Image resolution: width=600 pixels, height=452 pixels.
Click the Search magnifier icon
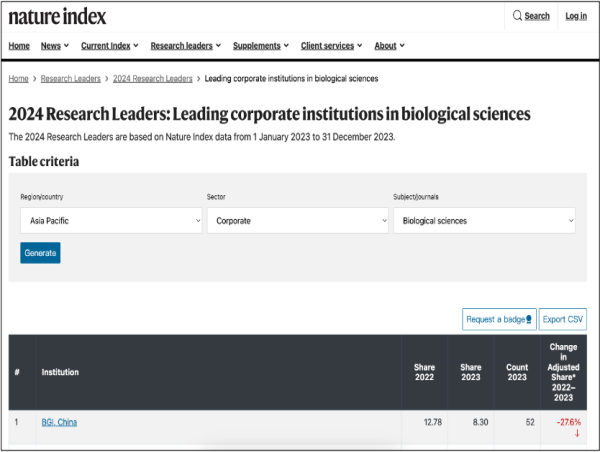click(x=517, y=16)
